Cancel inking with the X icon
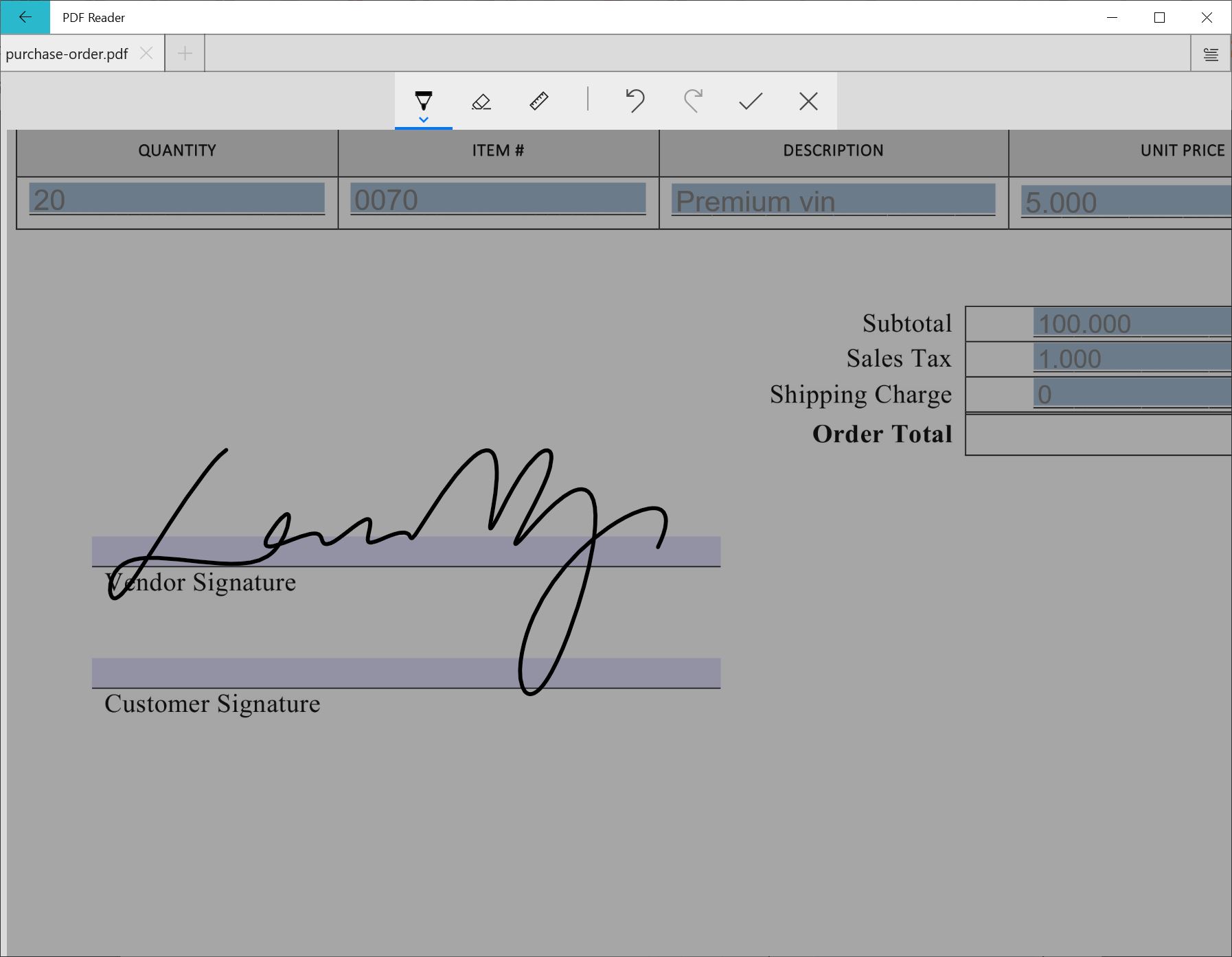Screen dimensions: 1232x957 808,102
